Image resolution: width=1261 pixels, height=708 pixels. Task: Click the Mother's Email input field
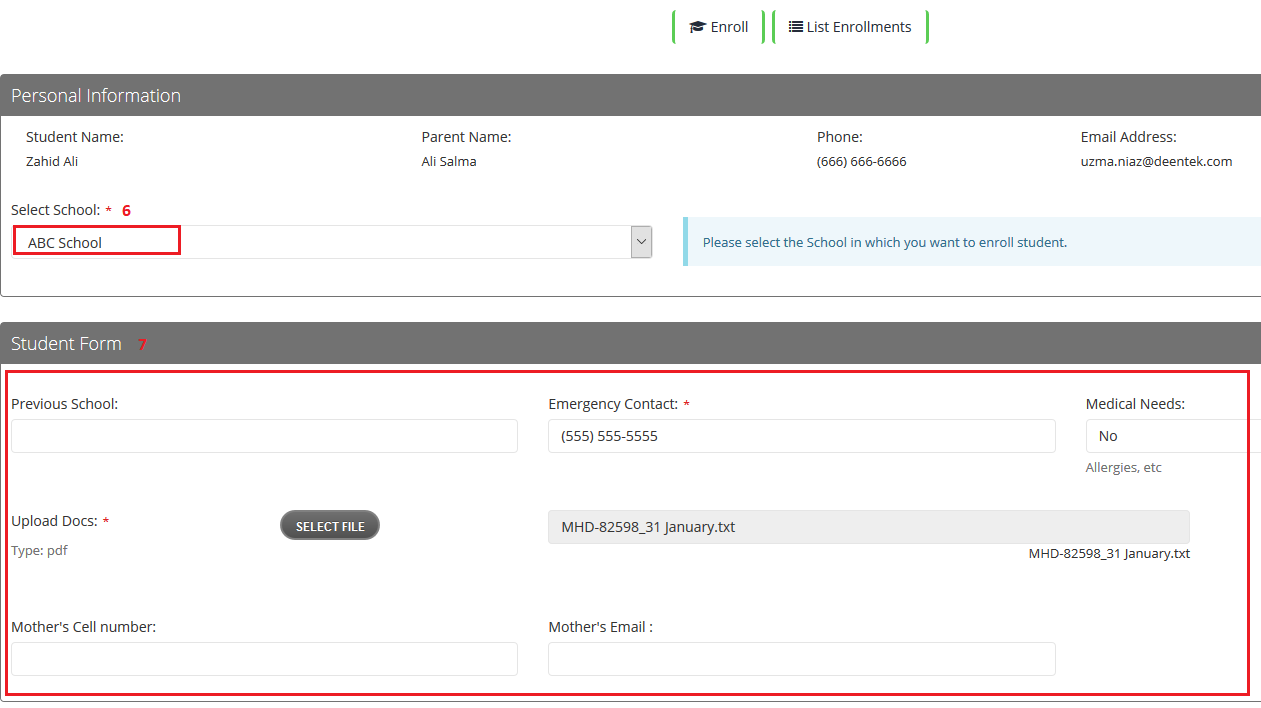[x=802, y=659]
